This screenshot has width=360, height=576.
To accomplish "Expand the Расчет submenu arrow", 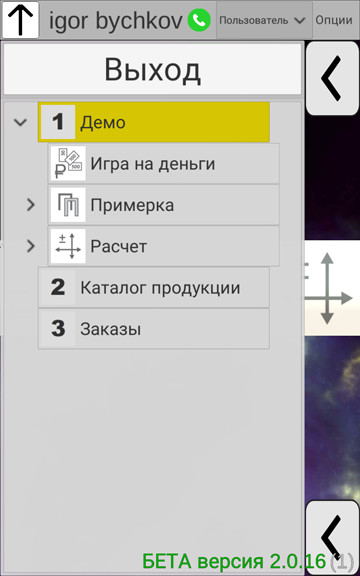I will click(x=31, y=246).
